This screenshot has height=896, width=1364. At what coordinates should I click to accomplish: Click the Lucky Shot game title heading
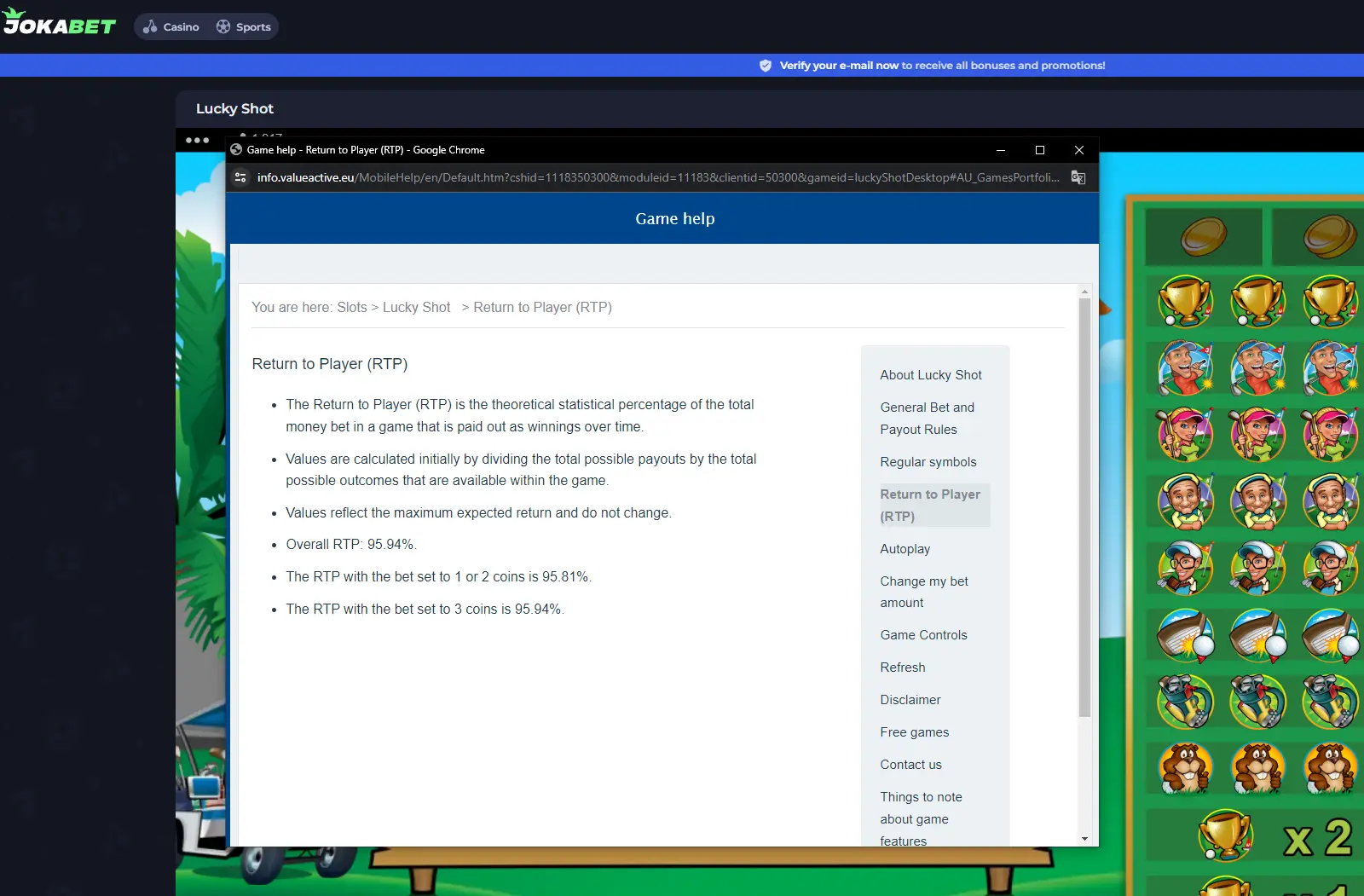pyautogui.click(x=234, y=108)
